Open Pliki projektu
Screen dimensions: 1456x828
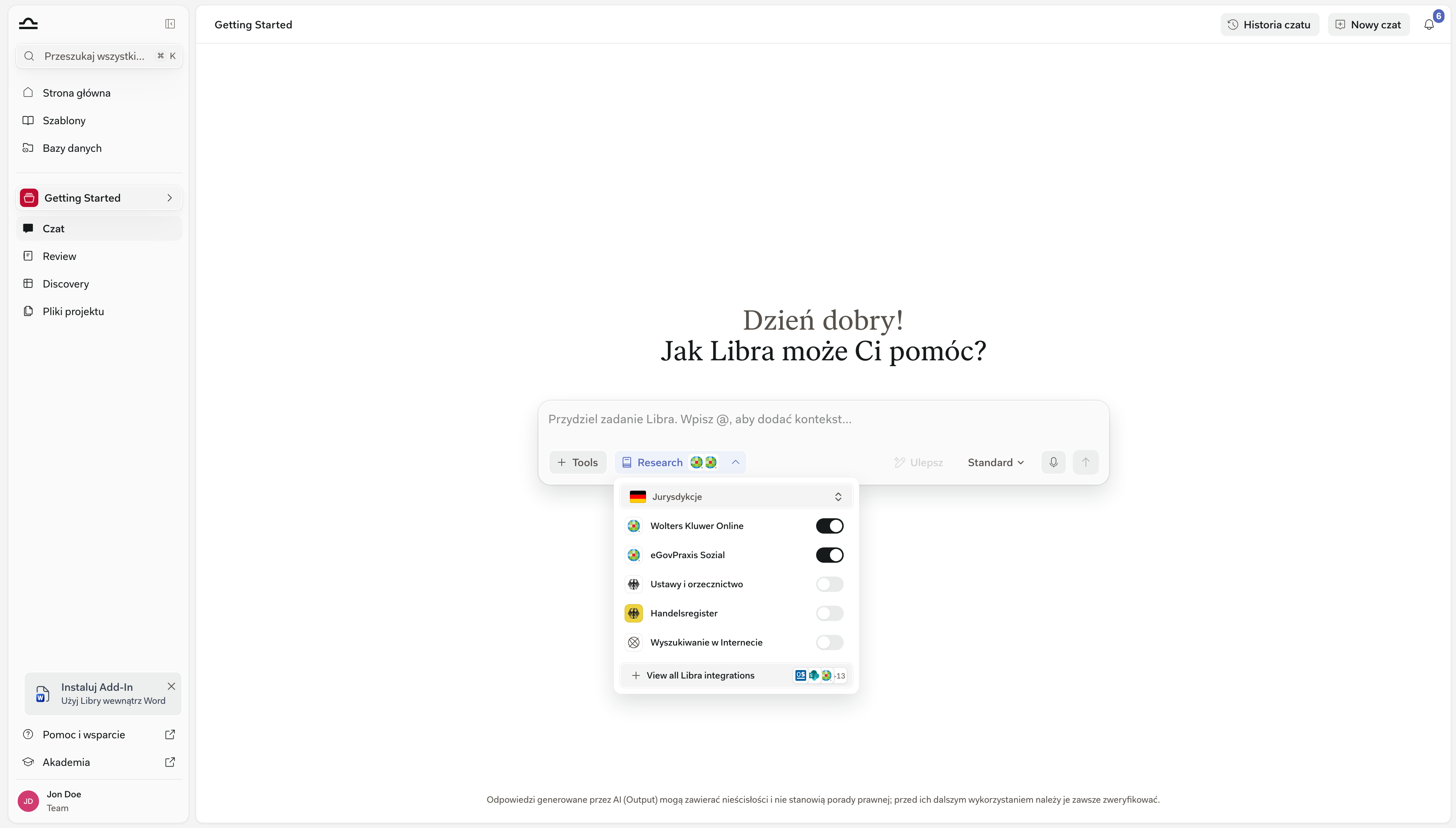click(99, 311)
